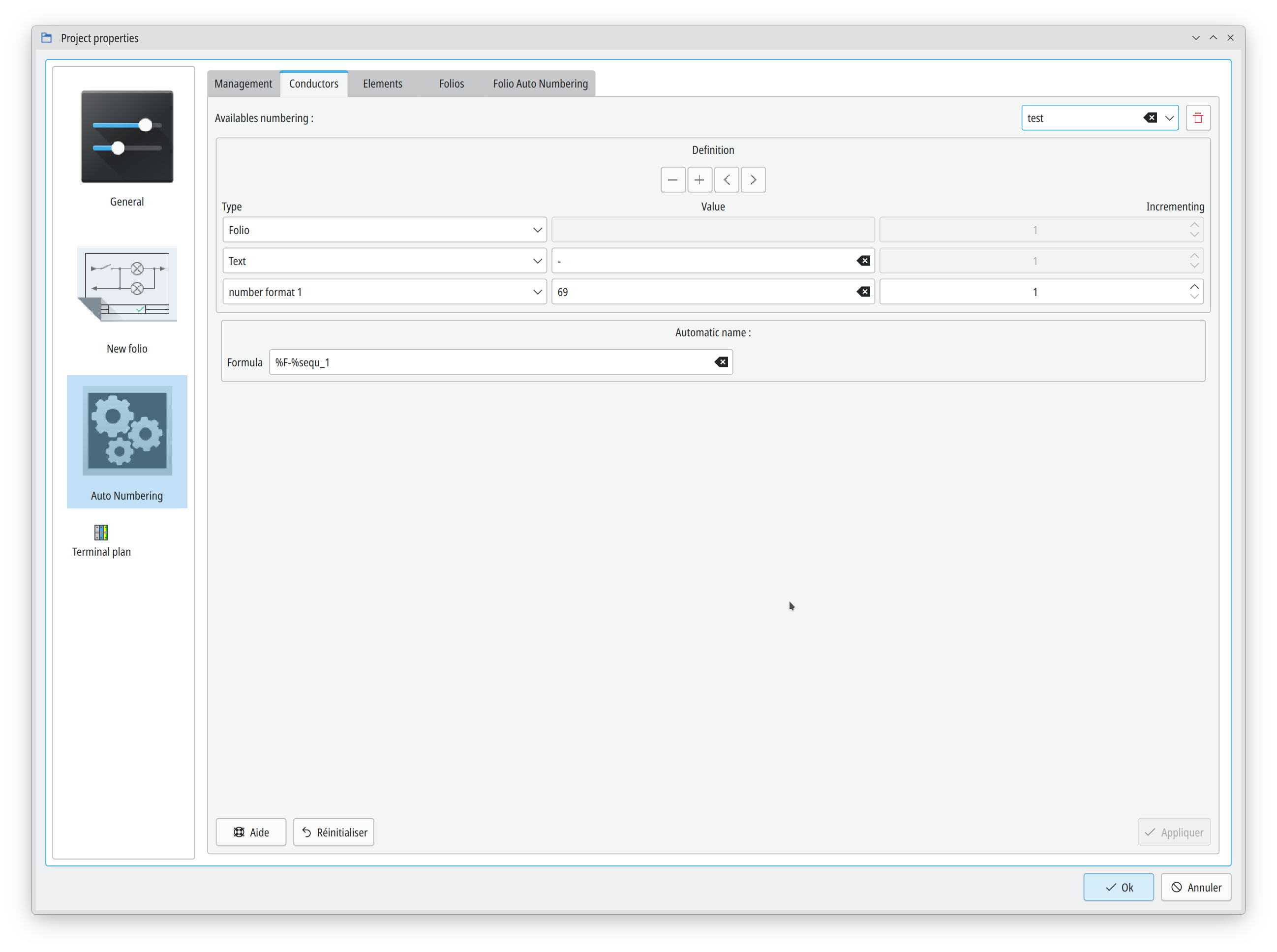
Task: Open the Folio Auto Numbering tab
Action: point(540,84)
